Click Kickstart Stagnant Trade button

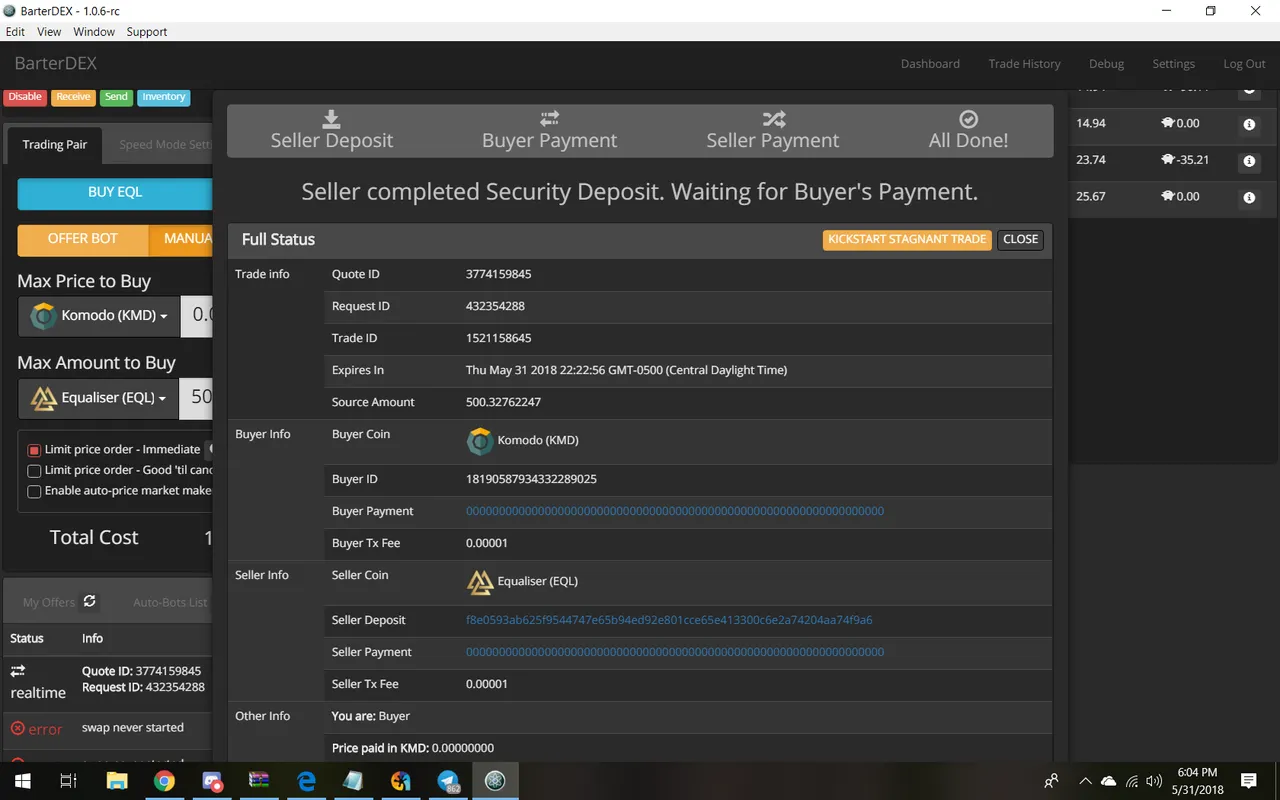pos(907,240)
